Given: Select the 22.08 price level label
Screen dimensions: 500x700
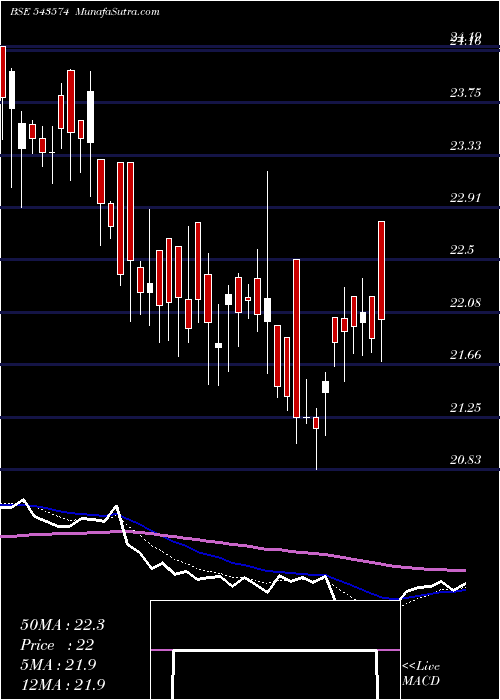Looking at the screenshot, I should (466, 303).
